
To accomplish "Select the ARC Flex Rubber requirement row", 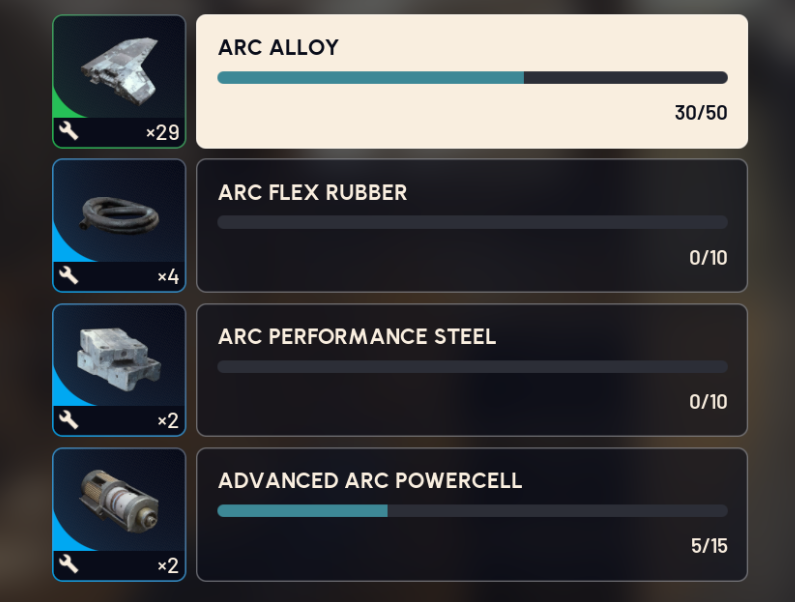I will pyautogui.click(x=471, y=225).
